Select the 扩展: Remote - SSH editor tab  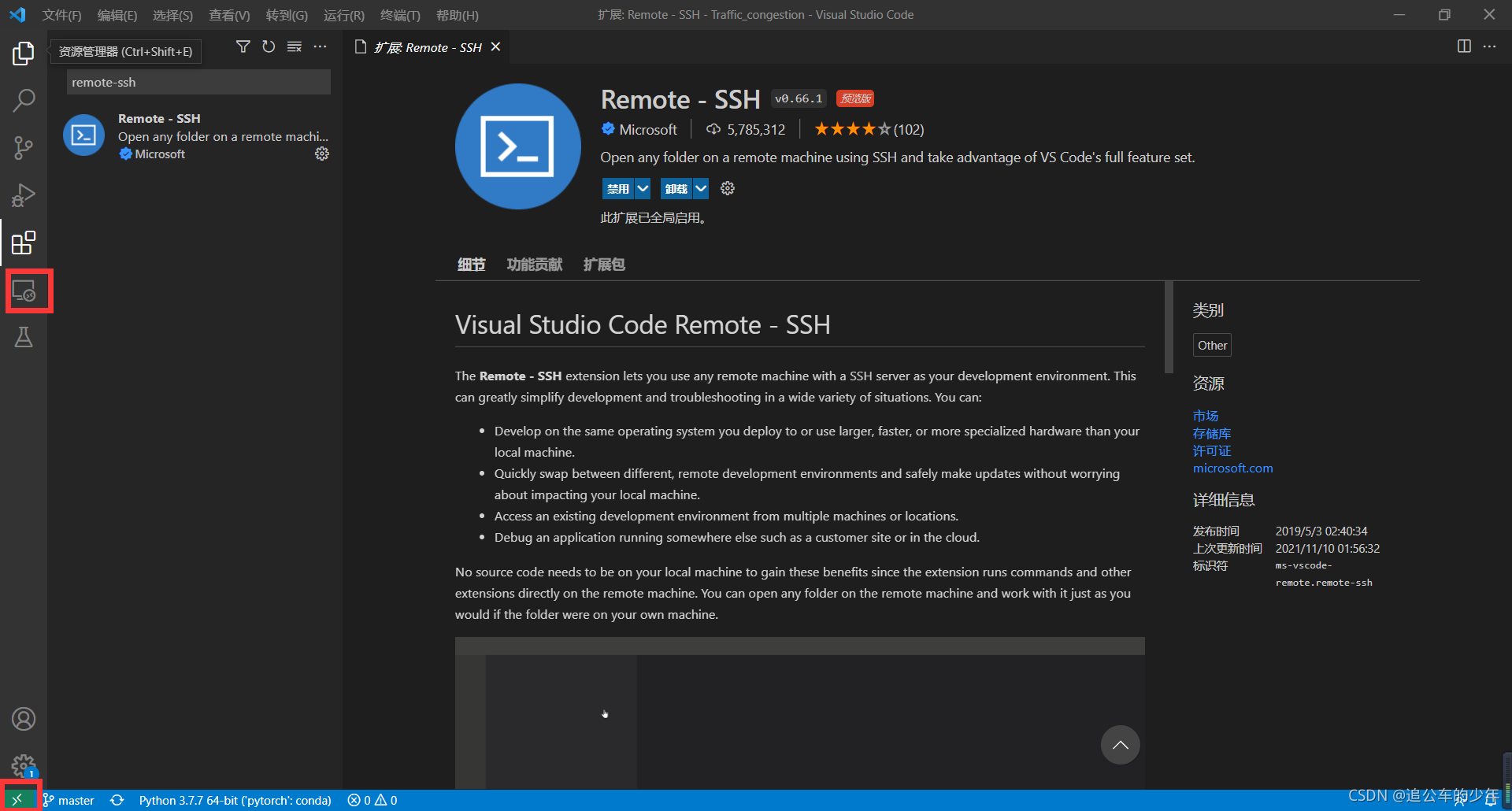pos(428,47)
